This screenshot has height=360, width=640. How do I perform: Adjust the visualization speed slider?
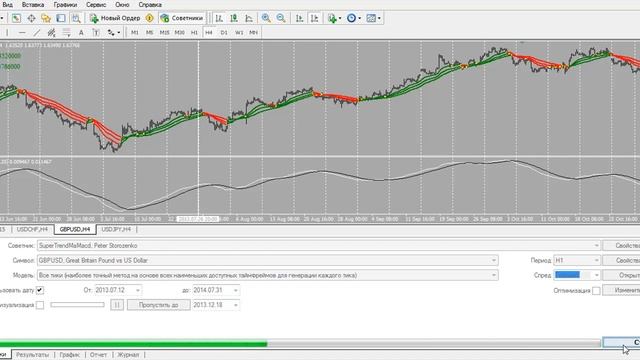point(78,304)
